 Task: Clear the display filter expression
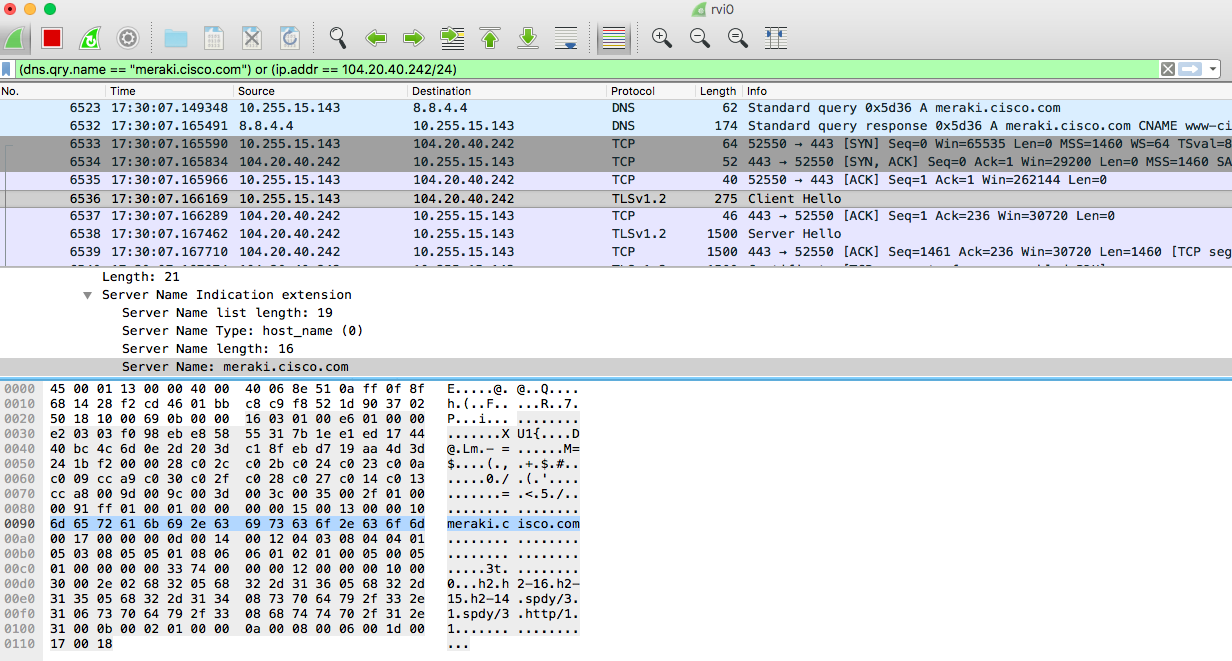[x=1168, y=69]
